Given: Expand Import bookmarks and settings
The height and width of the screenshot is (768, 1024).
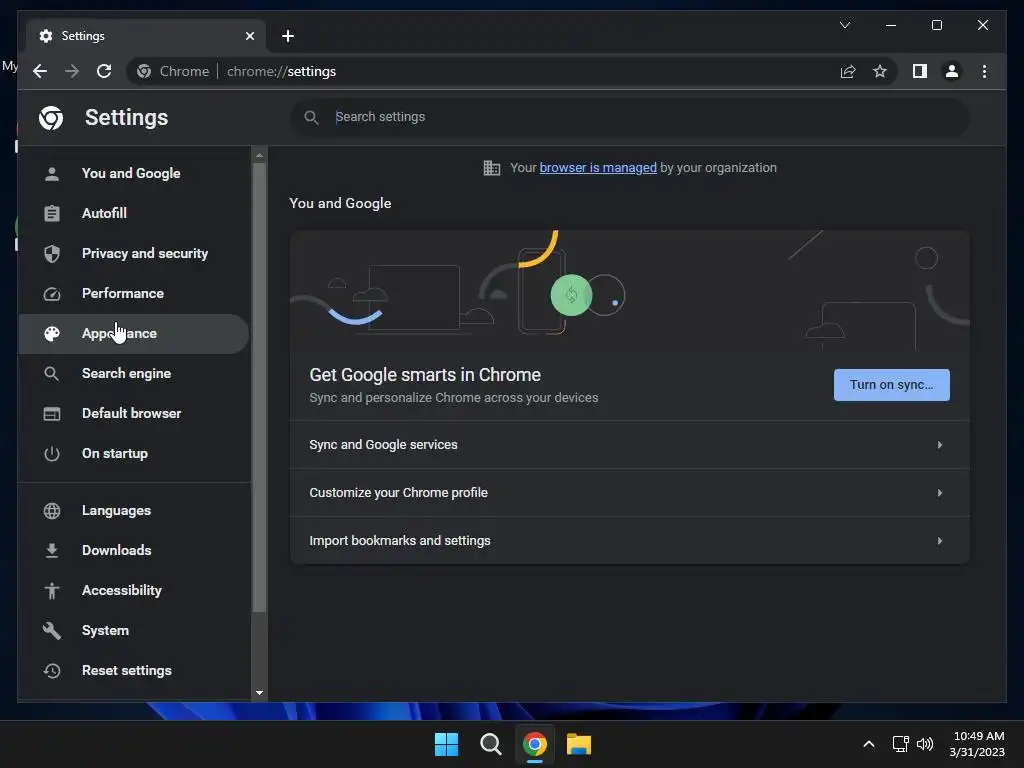Looking at the screenshot, I should coord(630,541).
